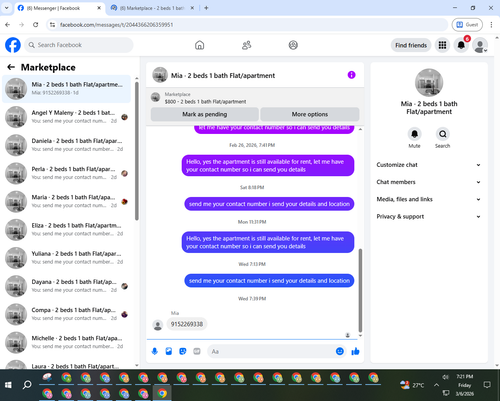Open conversation information purple icon
This screenshot has width=500, height=401.
[351, 75]
